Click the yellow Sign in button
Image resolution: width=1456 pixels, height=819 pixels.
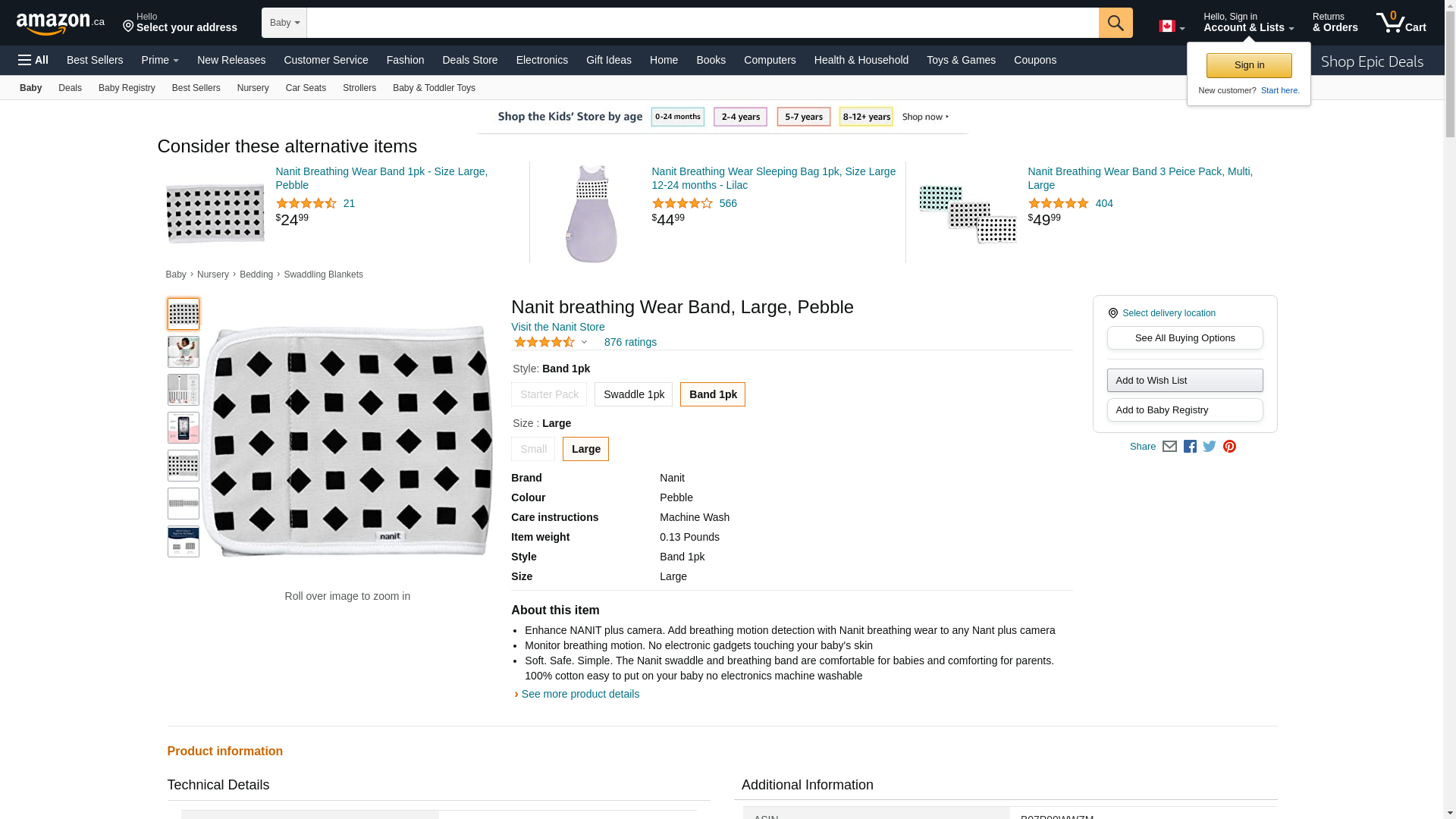tap(1249, 65)
